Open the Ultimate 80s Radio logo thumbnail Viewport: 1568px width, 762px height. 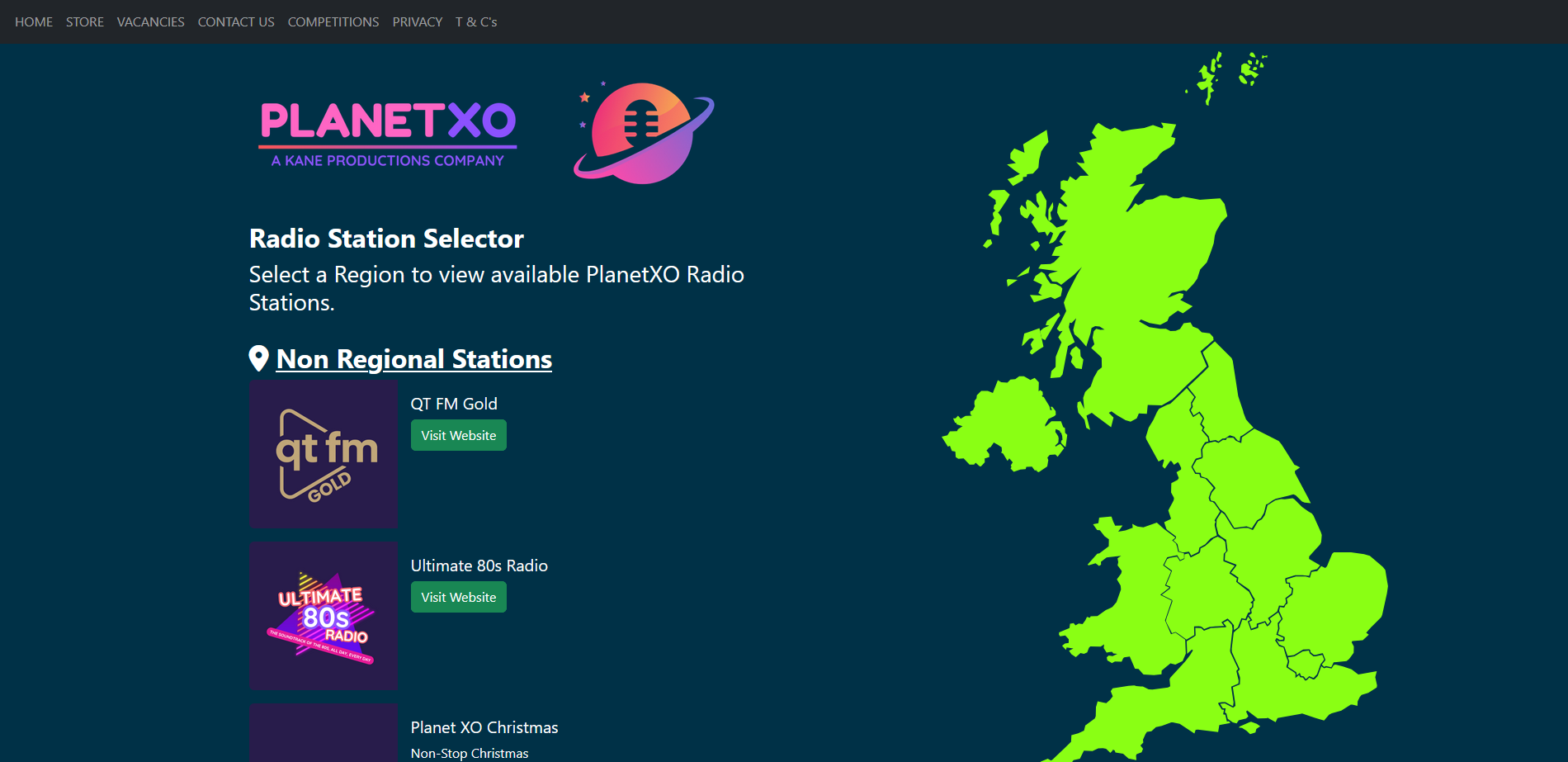[323, 616]
